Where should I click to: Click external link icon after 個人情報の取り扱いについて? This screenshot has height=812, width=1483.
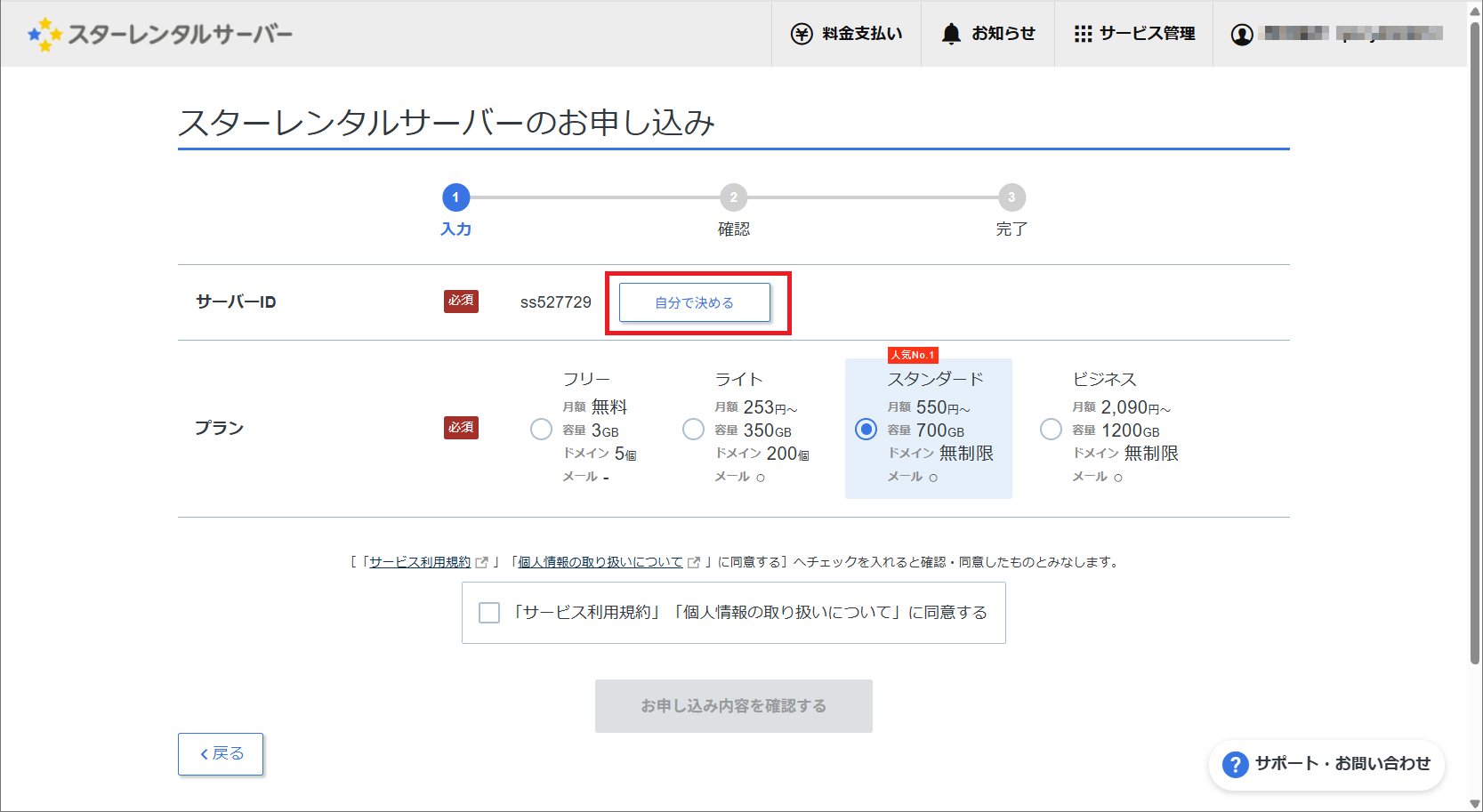pyautogui.click(x=694, y=562)
